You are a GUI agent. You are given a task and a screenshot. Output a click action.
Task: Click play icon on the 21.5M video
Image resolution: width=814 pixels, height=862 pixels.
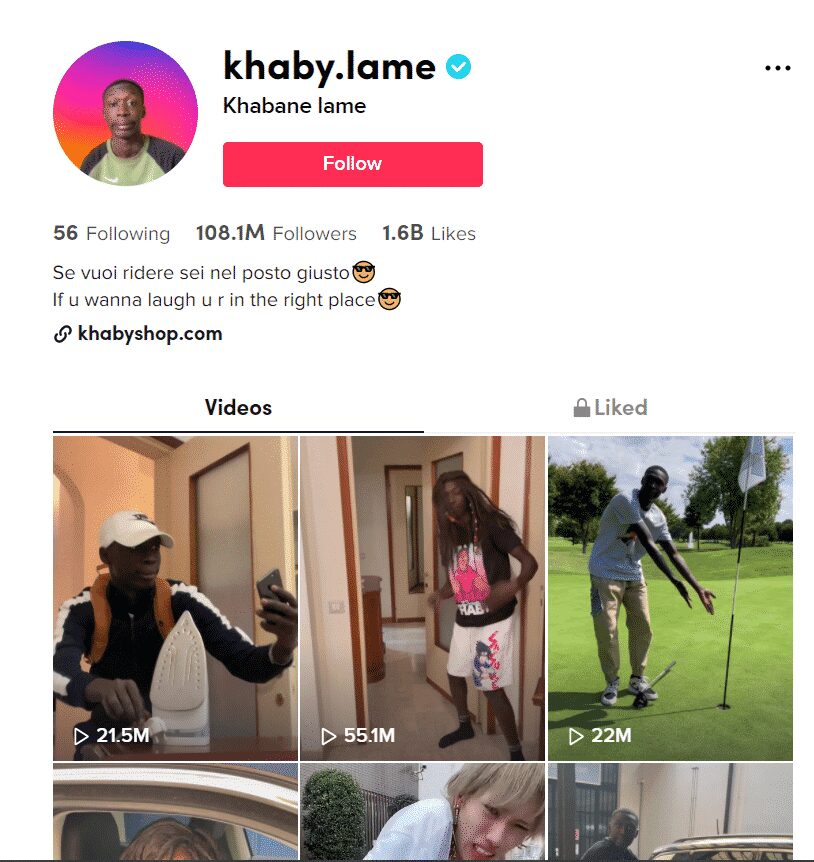click(x=81, y=736)
